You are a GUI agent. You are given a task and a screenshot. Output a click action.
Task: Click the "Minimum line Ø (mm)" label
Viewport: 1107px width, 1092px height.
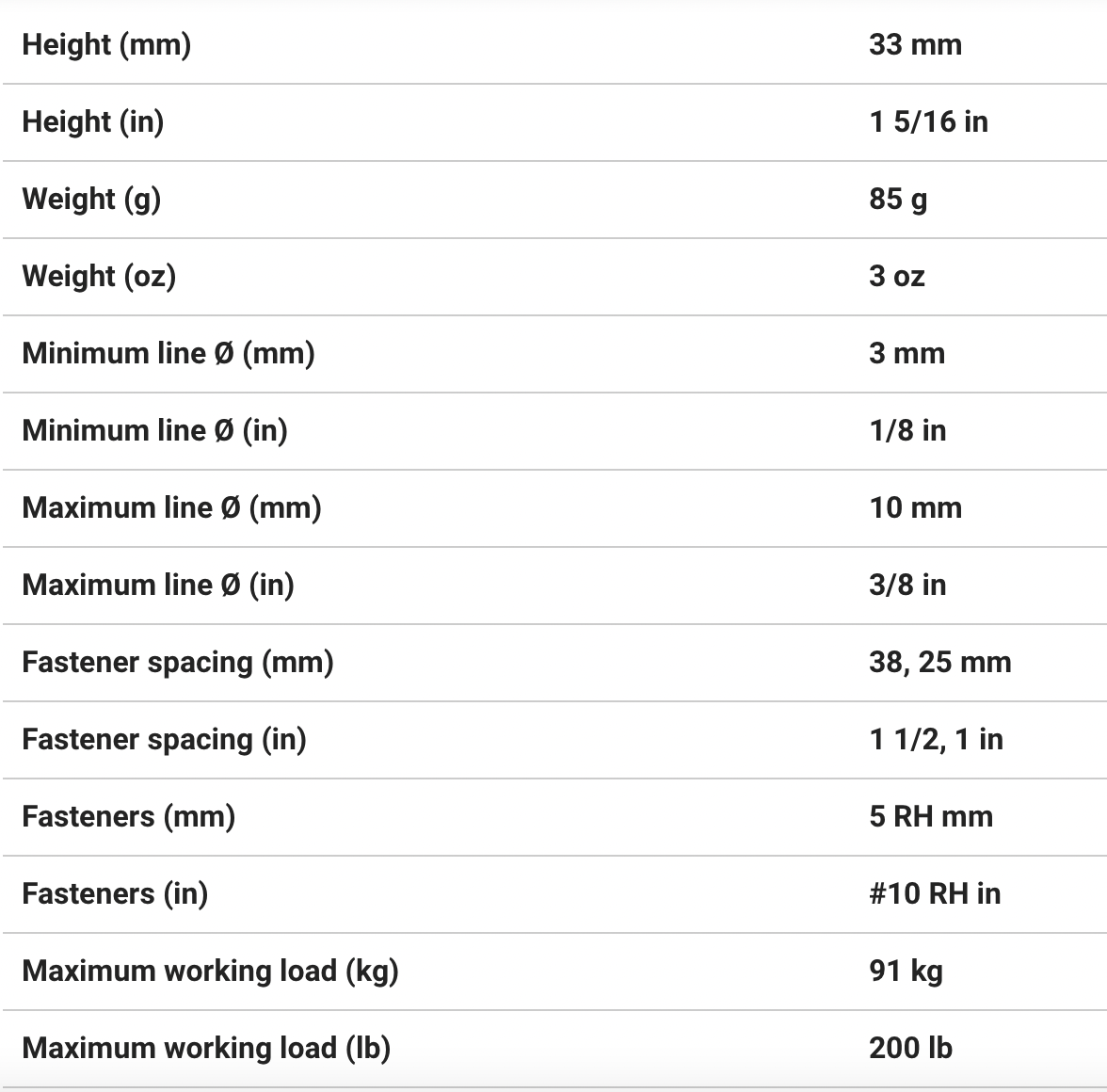click(x=168, y=353)
